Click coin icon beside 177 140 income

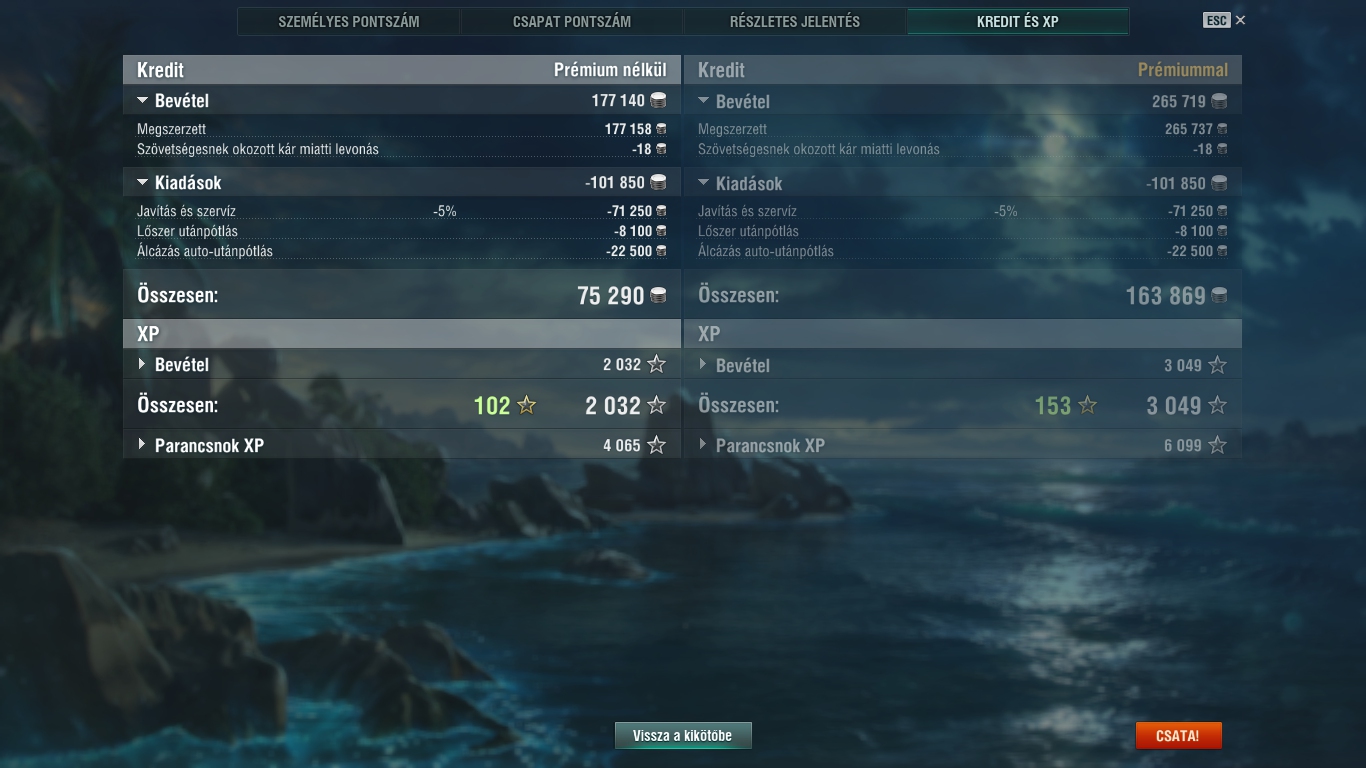pos(658,100)
